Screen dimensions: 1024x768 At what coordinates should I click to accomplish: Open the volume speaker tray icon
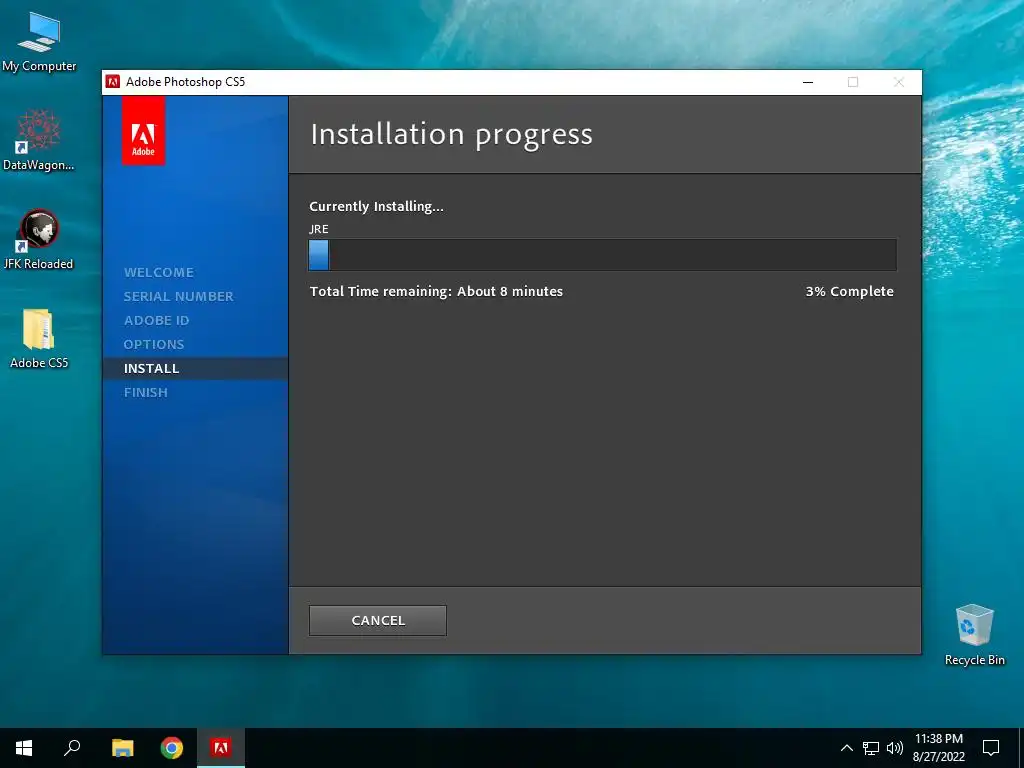coord(895,748)
